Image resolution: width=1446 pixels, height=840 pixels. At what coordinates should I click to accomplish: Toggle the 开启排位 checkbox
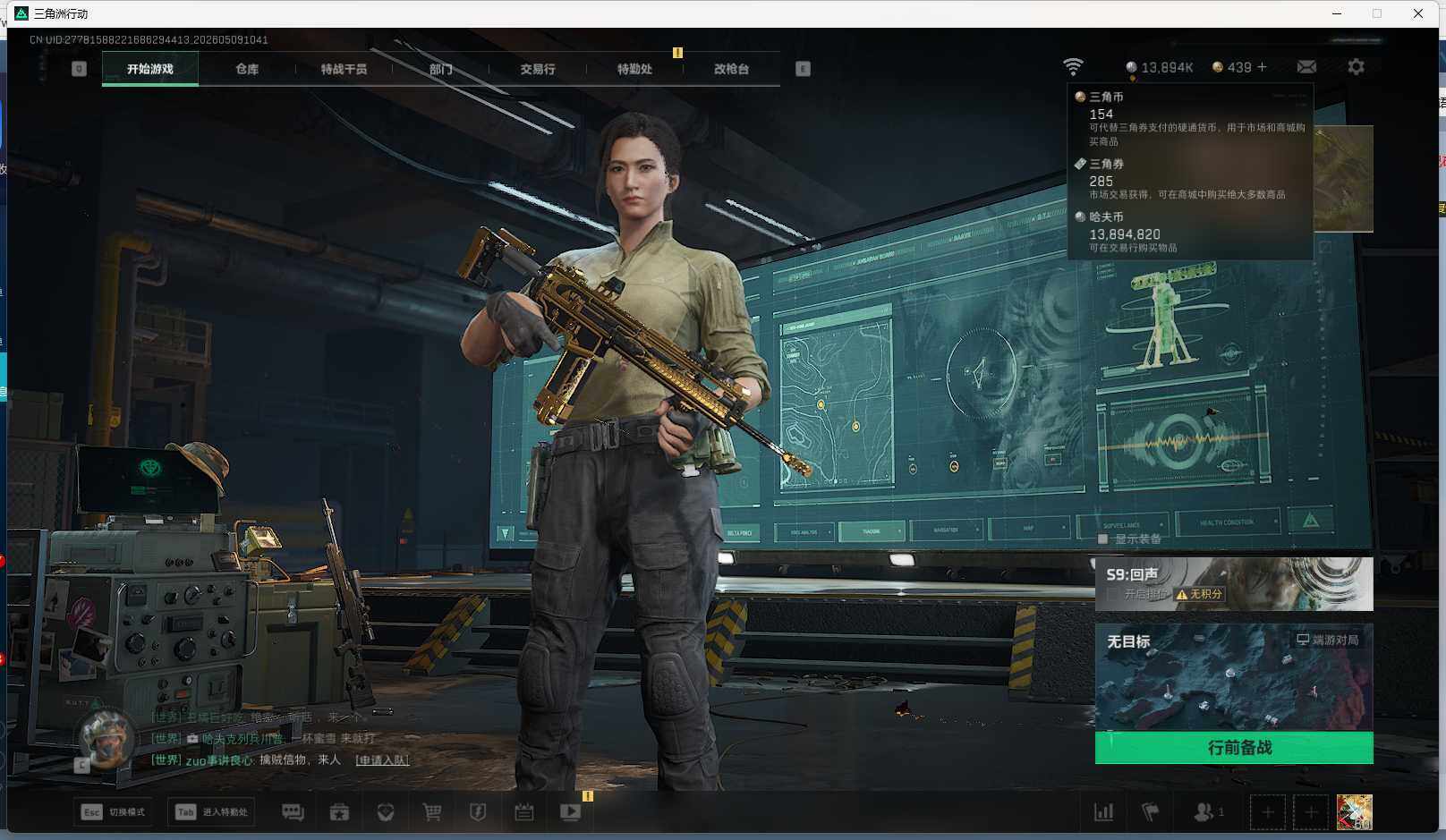click(1112, 594)
